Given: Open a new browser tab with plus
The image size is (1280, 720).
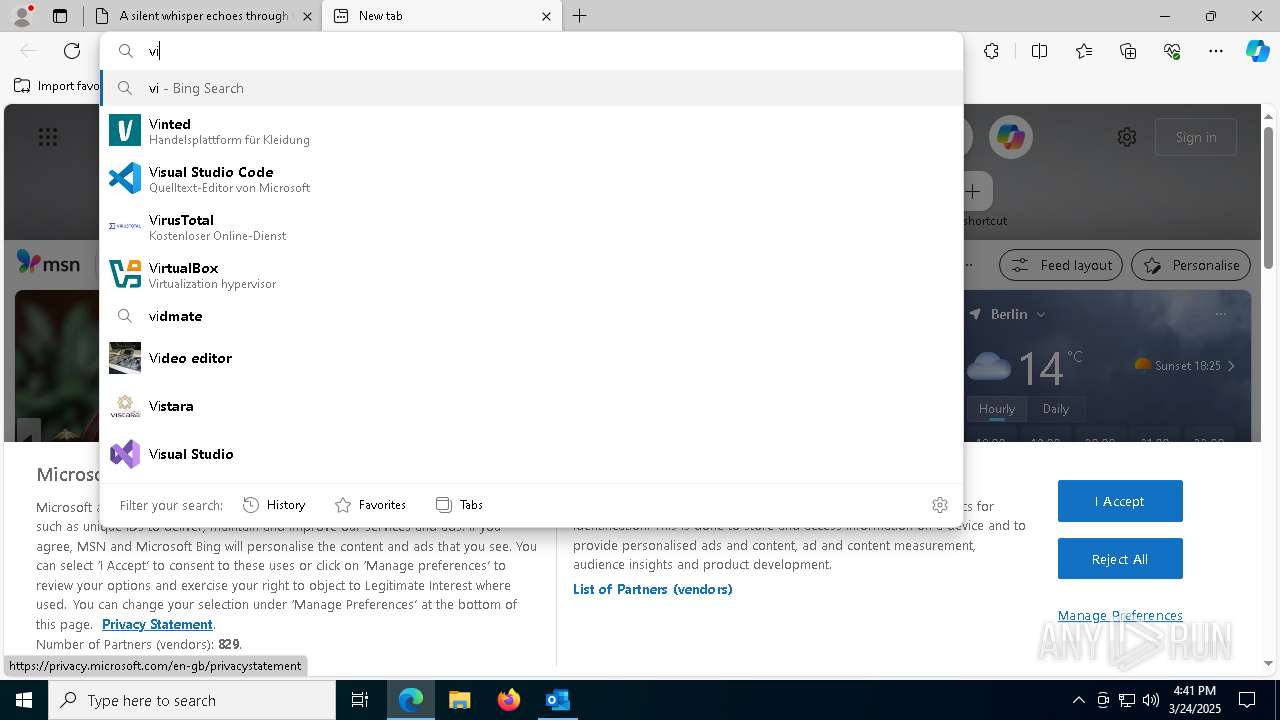Looking at the screenshot, I should tap(580, 16).
